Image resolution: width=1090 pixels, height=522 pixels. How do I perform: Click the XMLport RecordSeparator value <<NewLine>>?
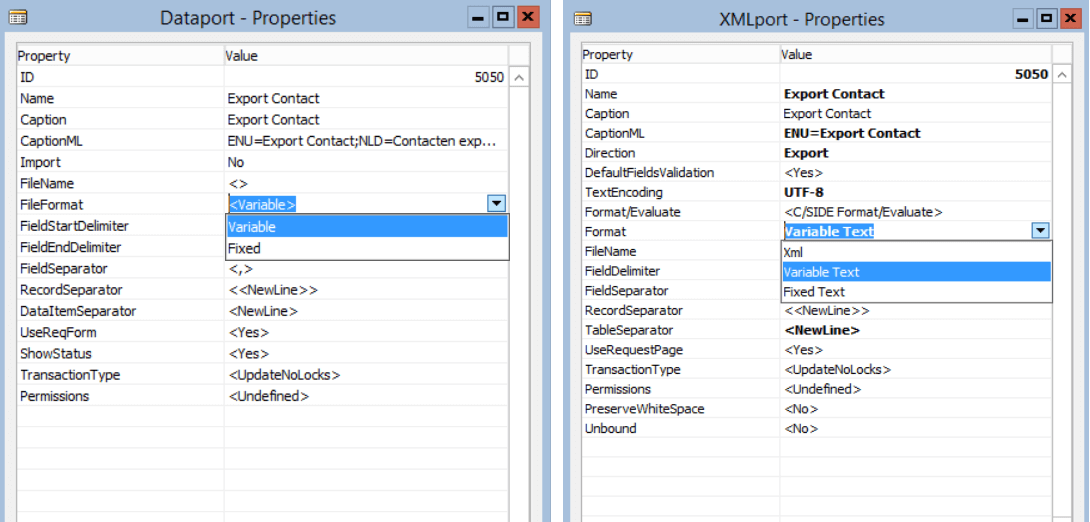point(827,311)
